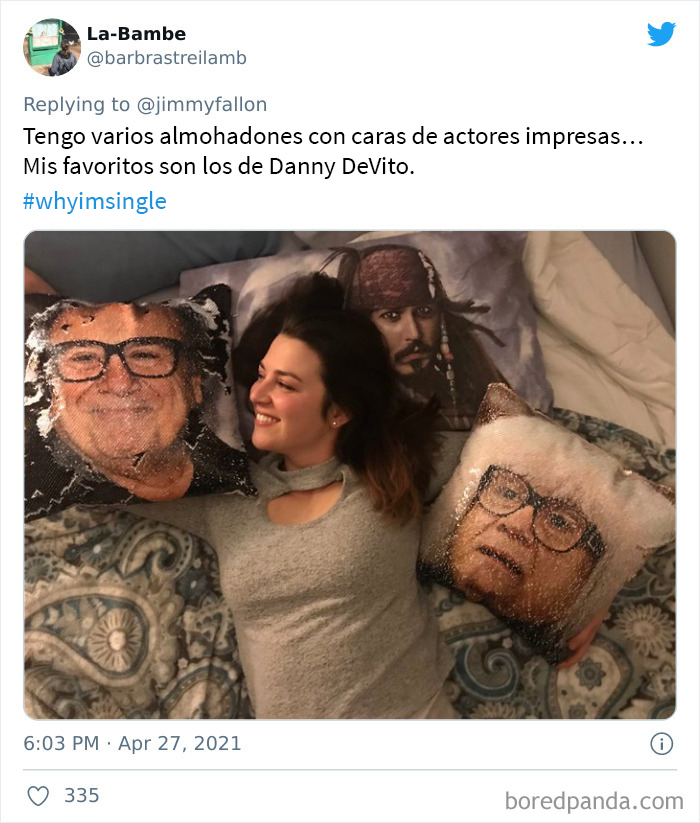Click the tweet line about 'almohadones'

tap(333, 136)
